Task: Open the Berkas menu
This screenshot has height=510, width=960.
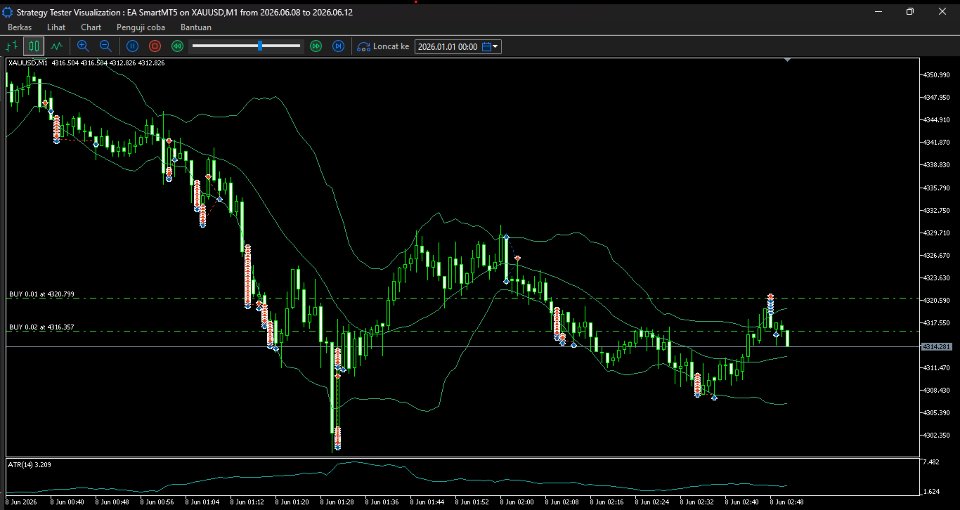Action: (x=20, y=27)
